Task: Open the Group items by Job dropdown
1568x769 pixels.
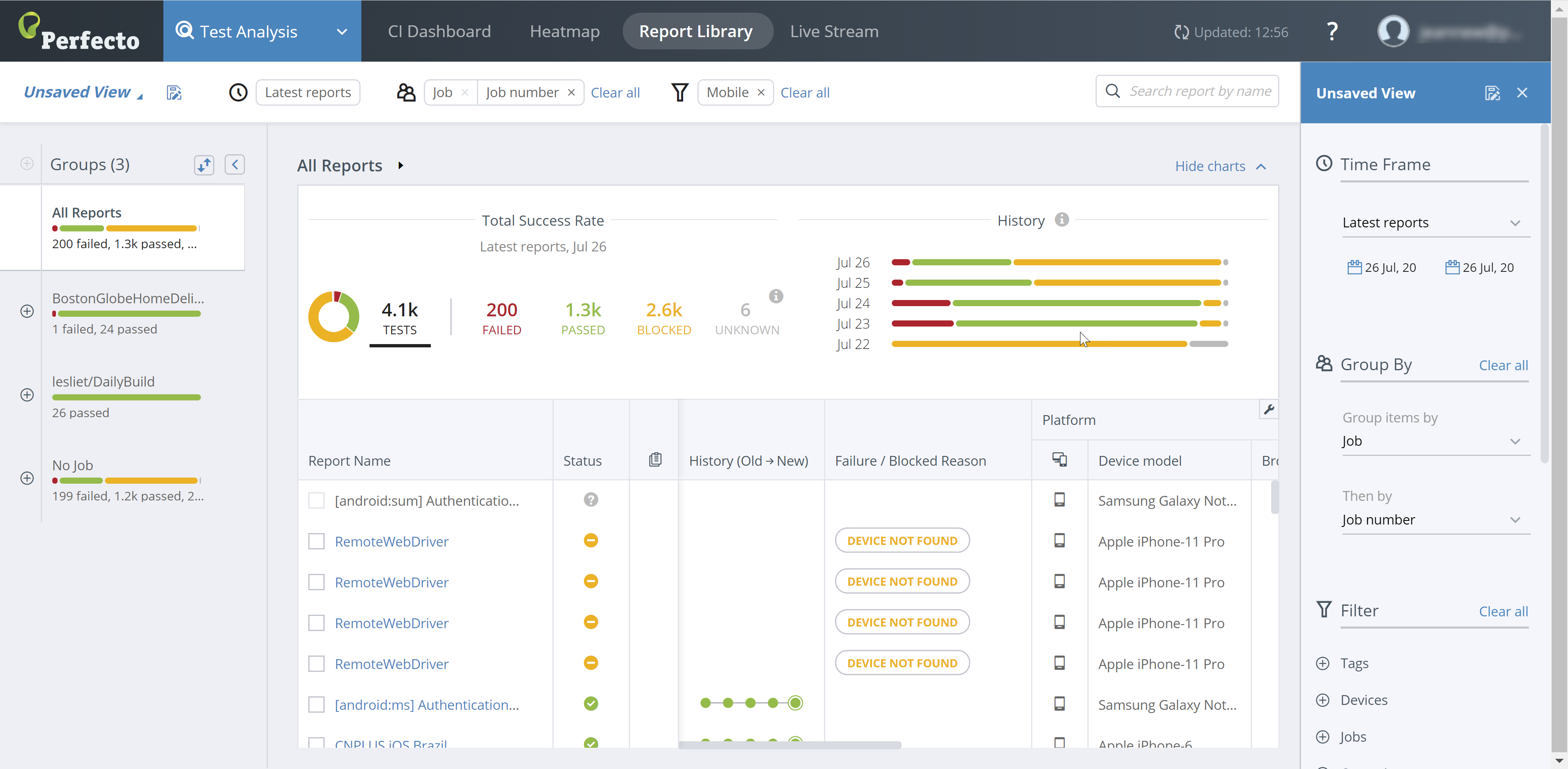Action: point(1435,441)
